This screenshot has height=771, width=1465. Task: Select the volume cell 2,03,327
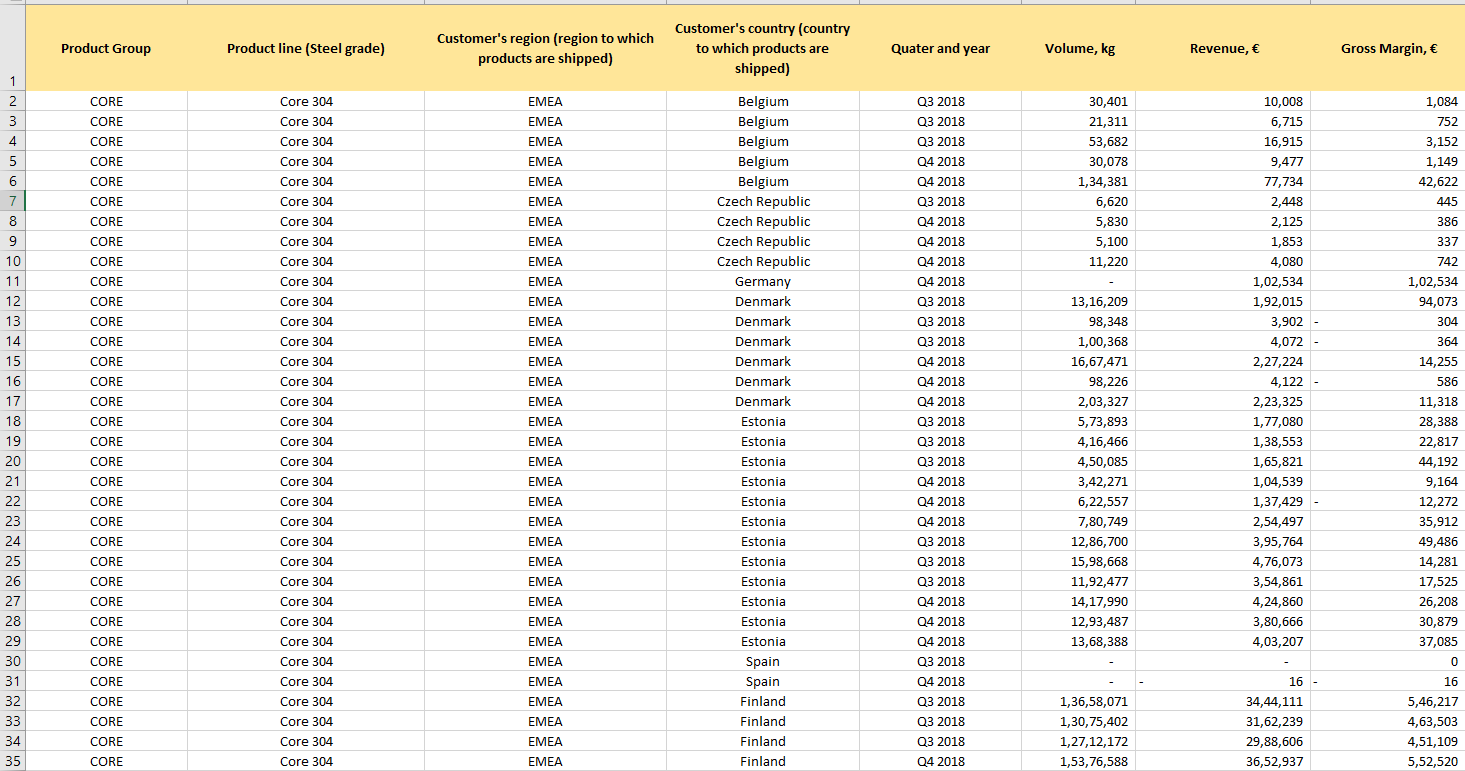pyautogui.click(x=1079, y=401)
